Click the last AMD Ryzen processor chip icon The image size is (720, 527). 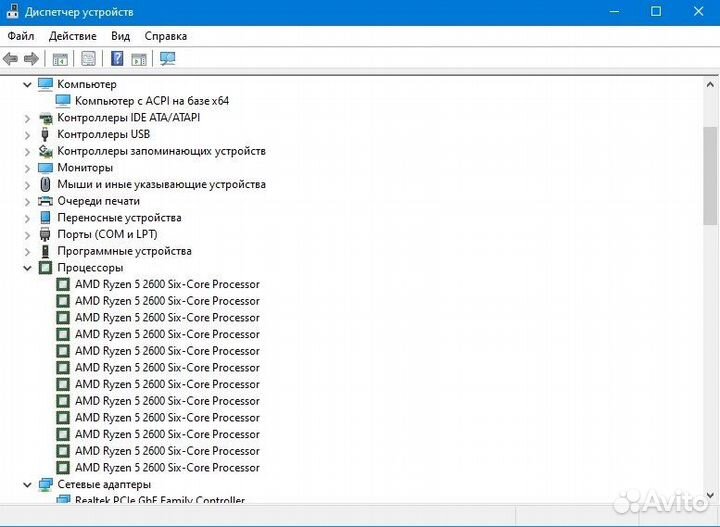(x=63, y=468)
